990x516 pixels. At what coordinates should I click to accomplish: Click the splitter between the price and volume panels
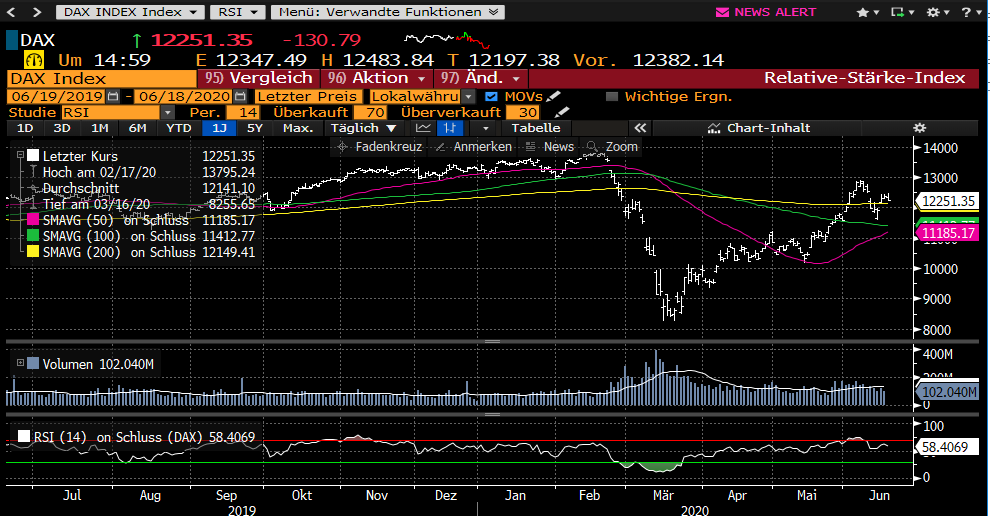point(492,342)
